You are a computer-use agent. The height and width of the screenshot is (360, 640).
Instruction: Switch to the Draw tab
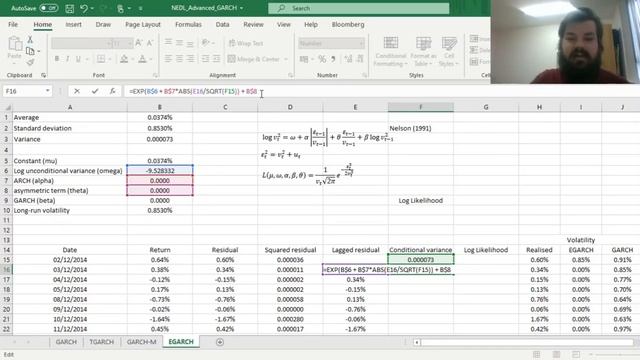click(103, 24)
